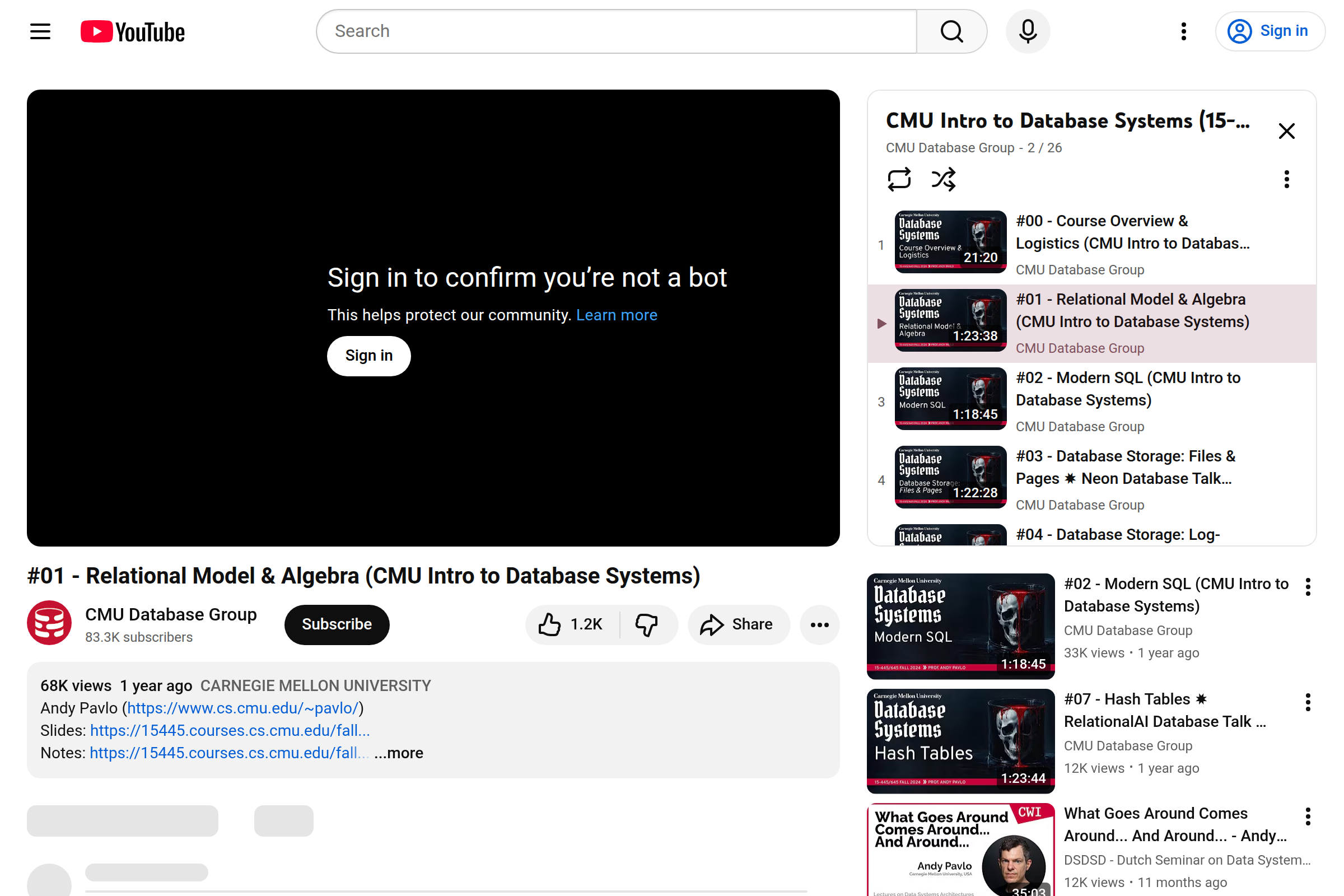Open CMU Database Group link under the playlist title

(950, 148)
